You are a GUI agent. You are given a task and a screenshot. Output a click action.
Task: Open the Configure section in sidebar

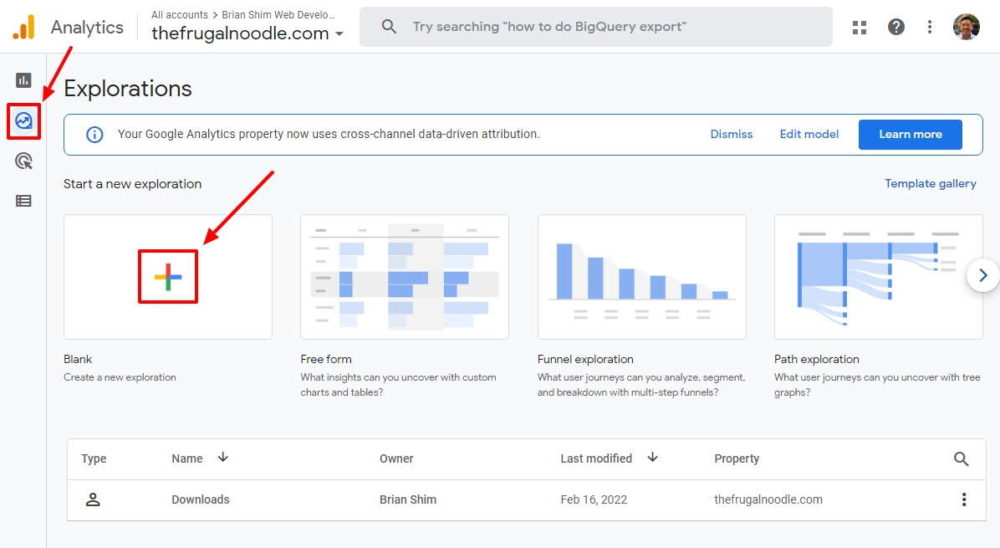(24, 201)
